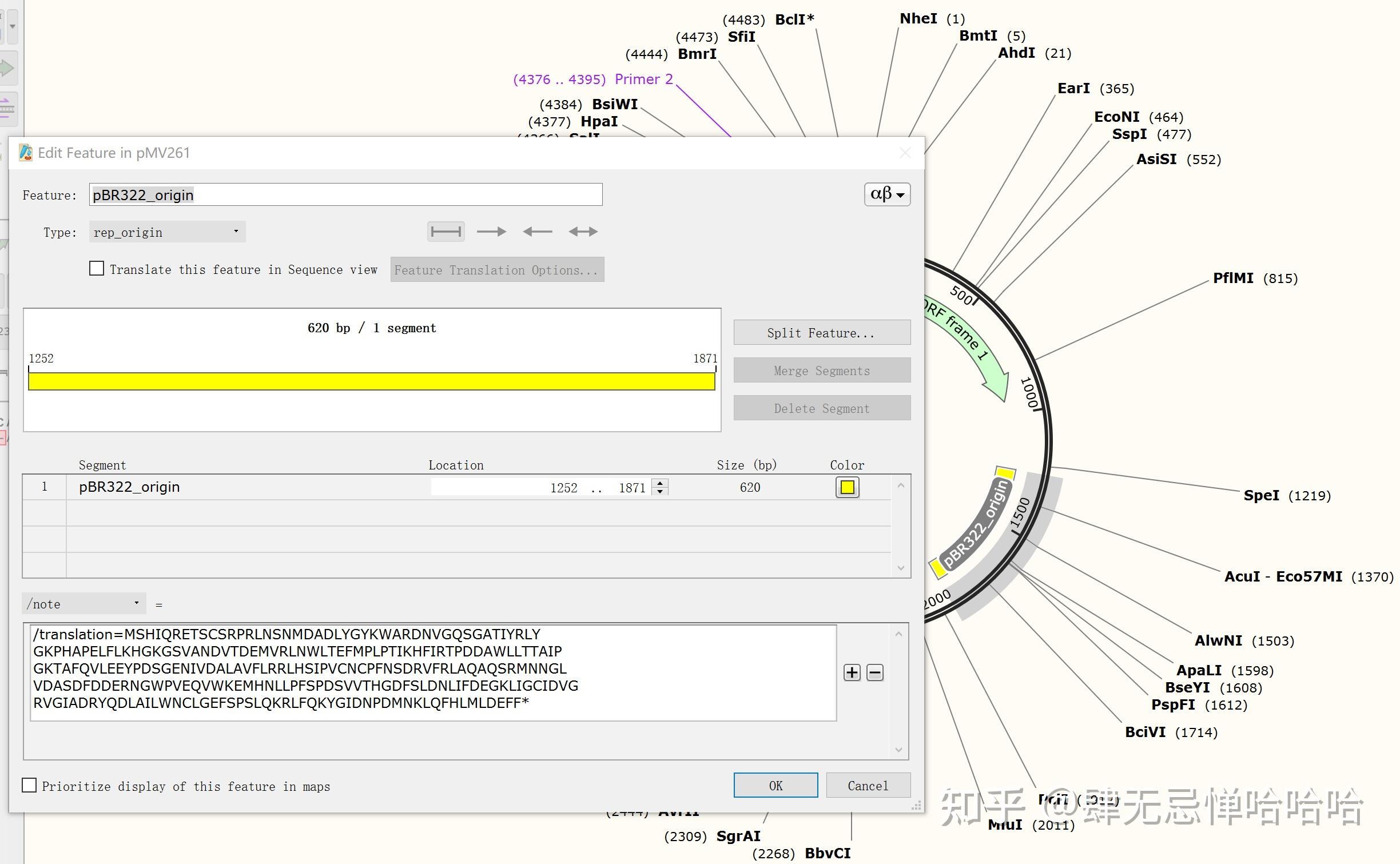Select the non-directional feature icon

[x=446, y=232]
